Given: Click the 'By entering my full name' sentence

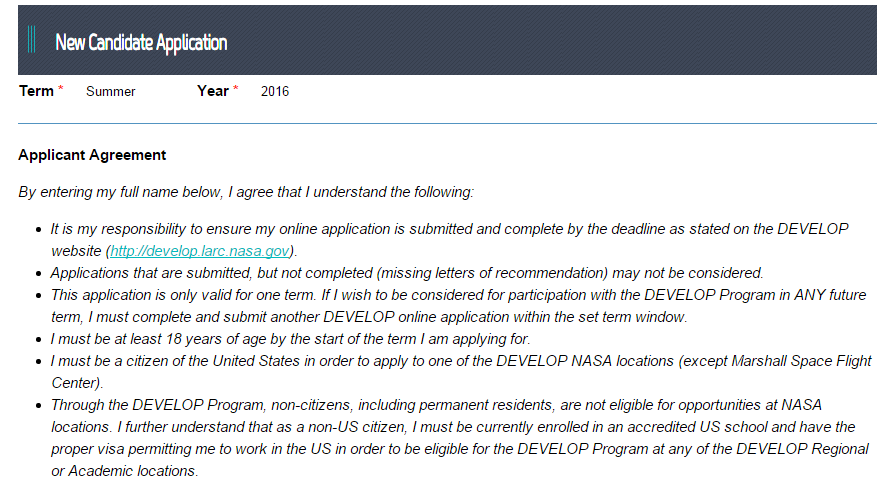Looking at the screenshot, I should 246,192.
